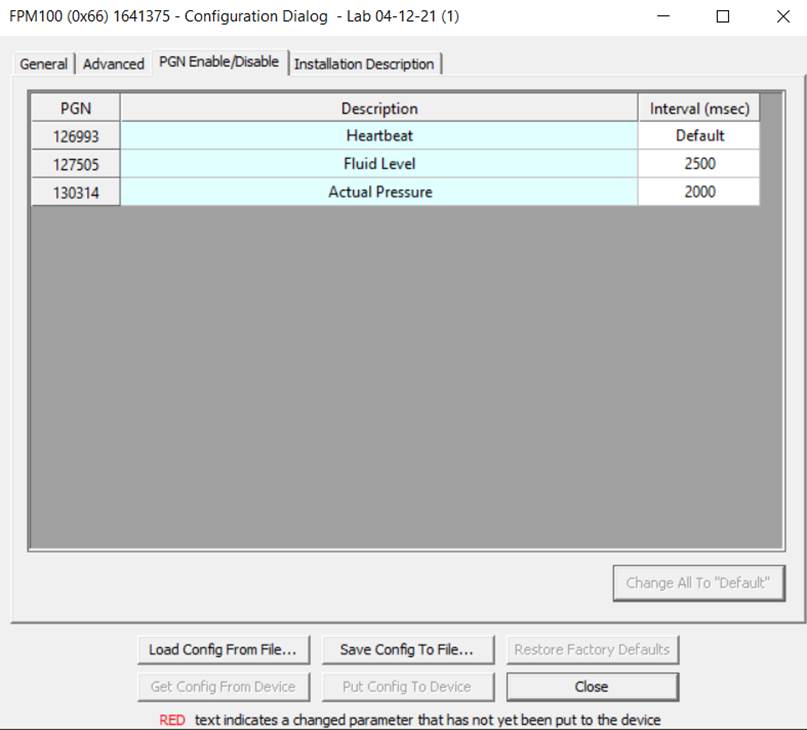The height and width of the screenshot is (730, 807).
Task: Open the Advanced tab
Action: coord(113,64)
